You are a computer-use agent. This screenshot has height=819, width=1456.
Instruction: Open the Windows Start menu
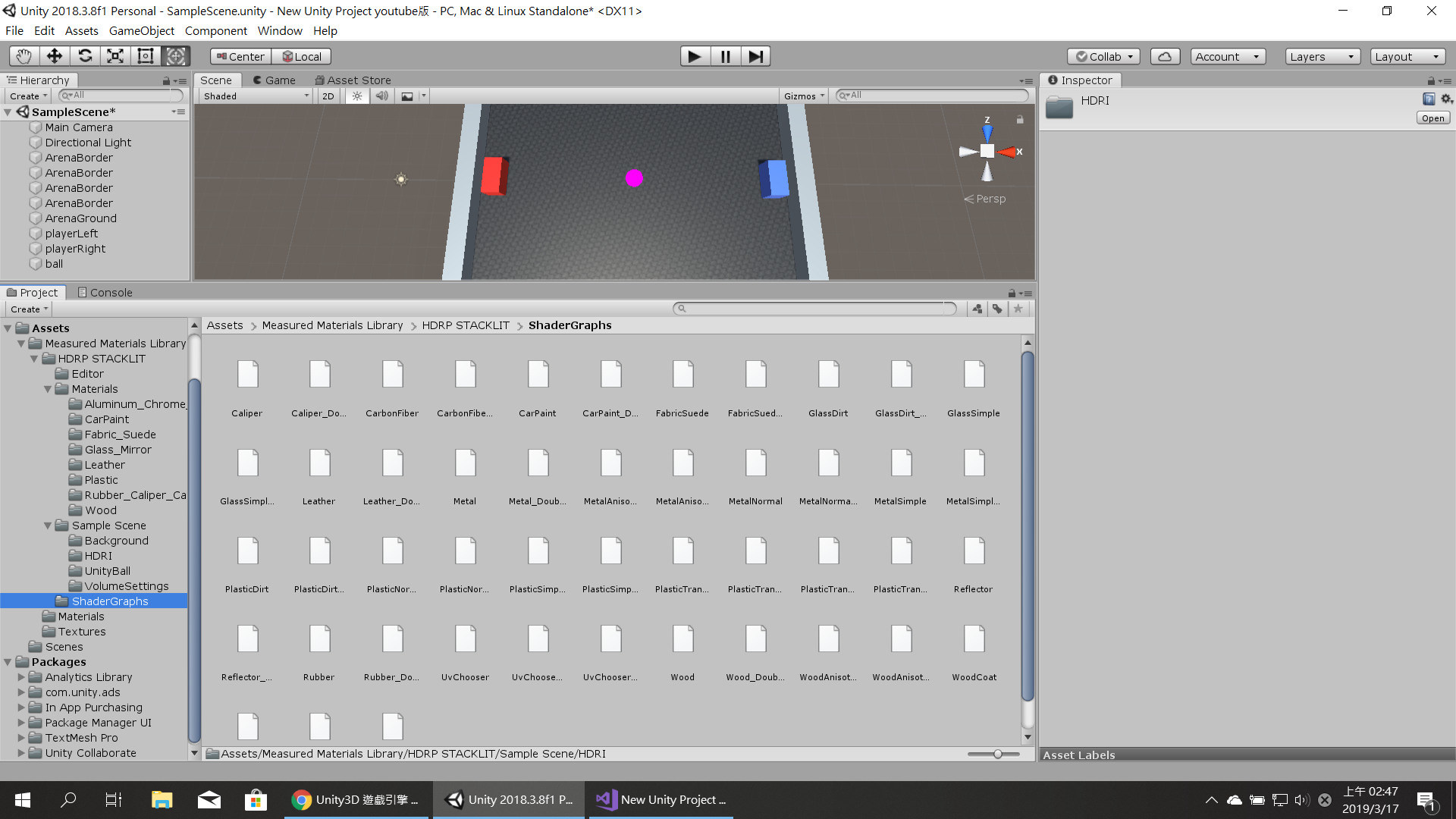coord(23,800)
